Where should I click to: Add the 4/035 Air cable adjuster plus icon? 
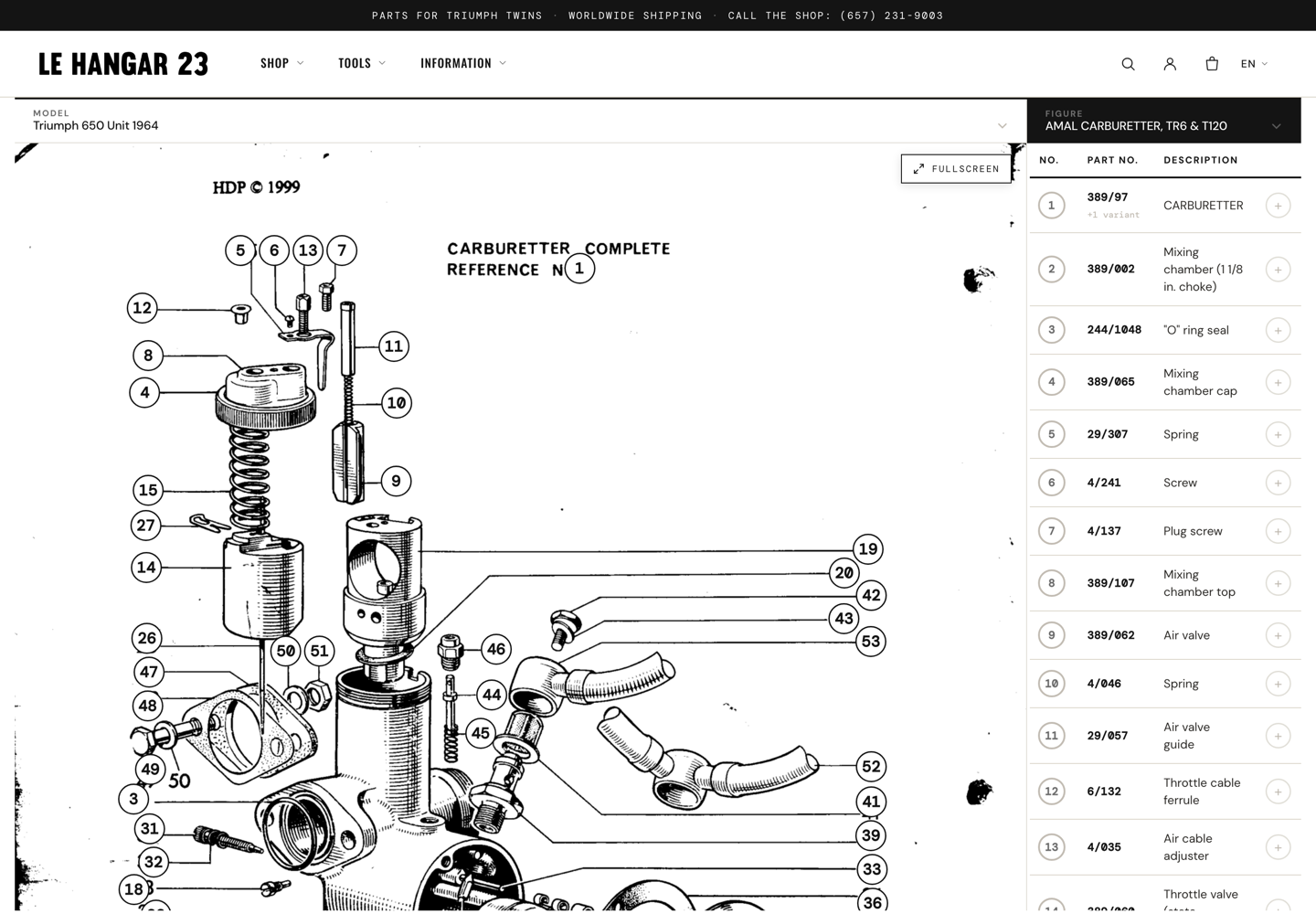(1278, 847)
